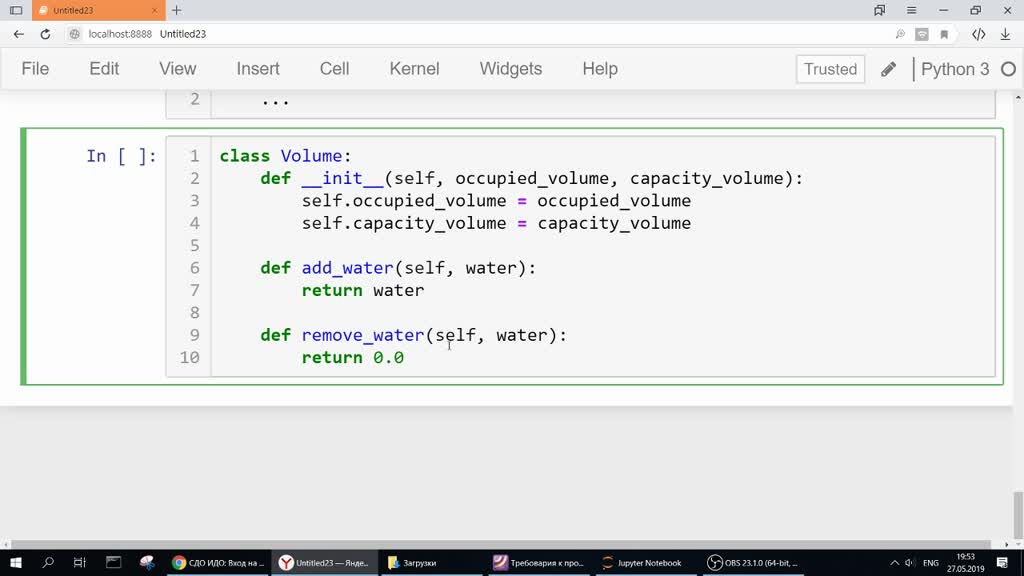Click the zoom magnifier icon in the address bar

click(x=900, y=34)
